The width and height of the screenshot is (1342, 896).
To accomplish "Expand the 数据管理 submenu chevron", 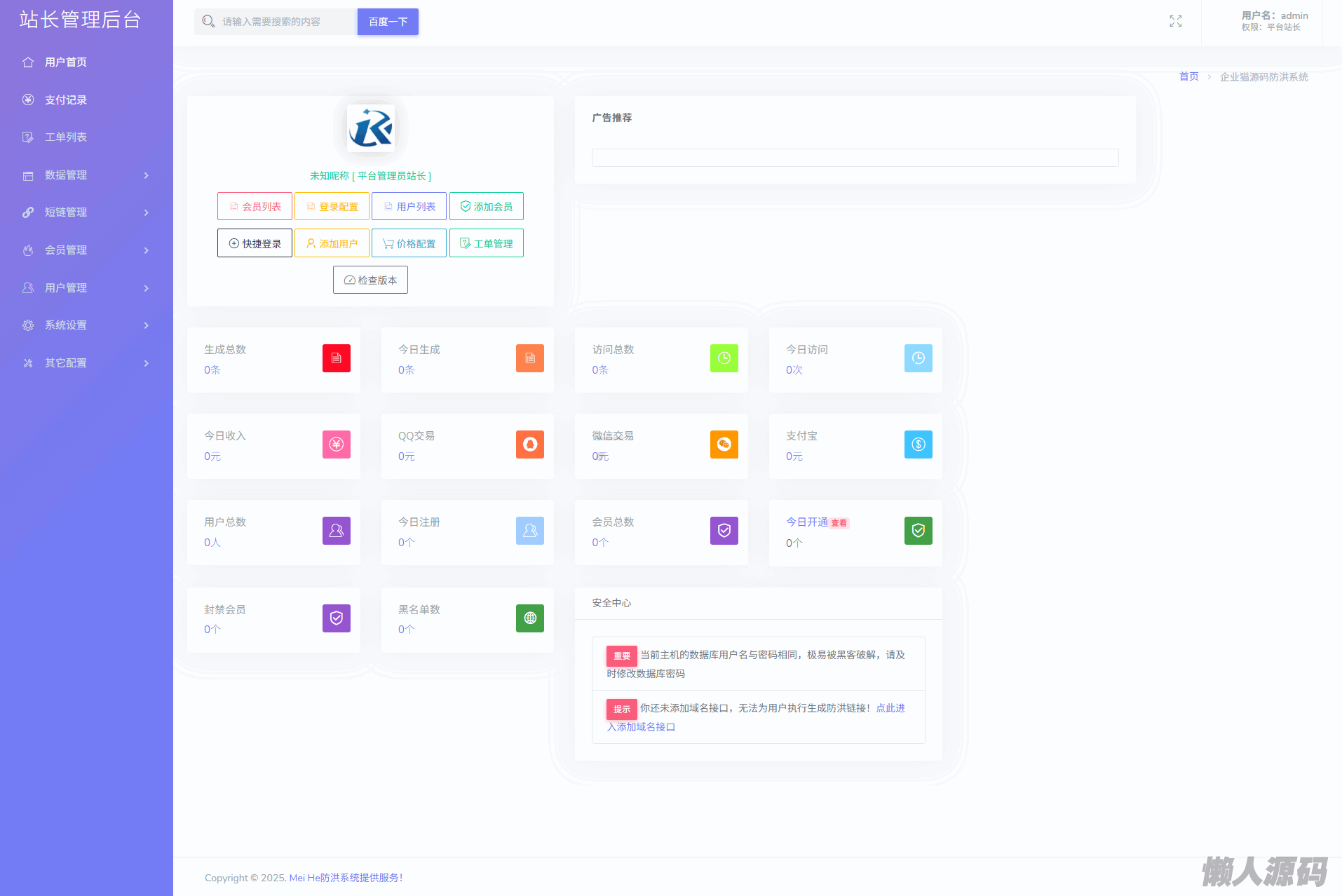I will click(147, 175).
